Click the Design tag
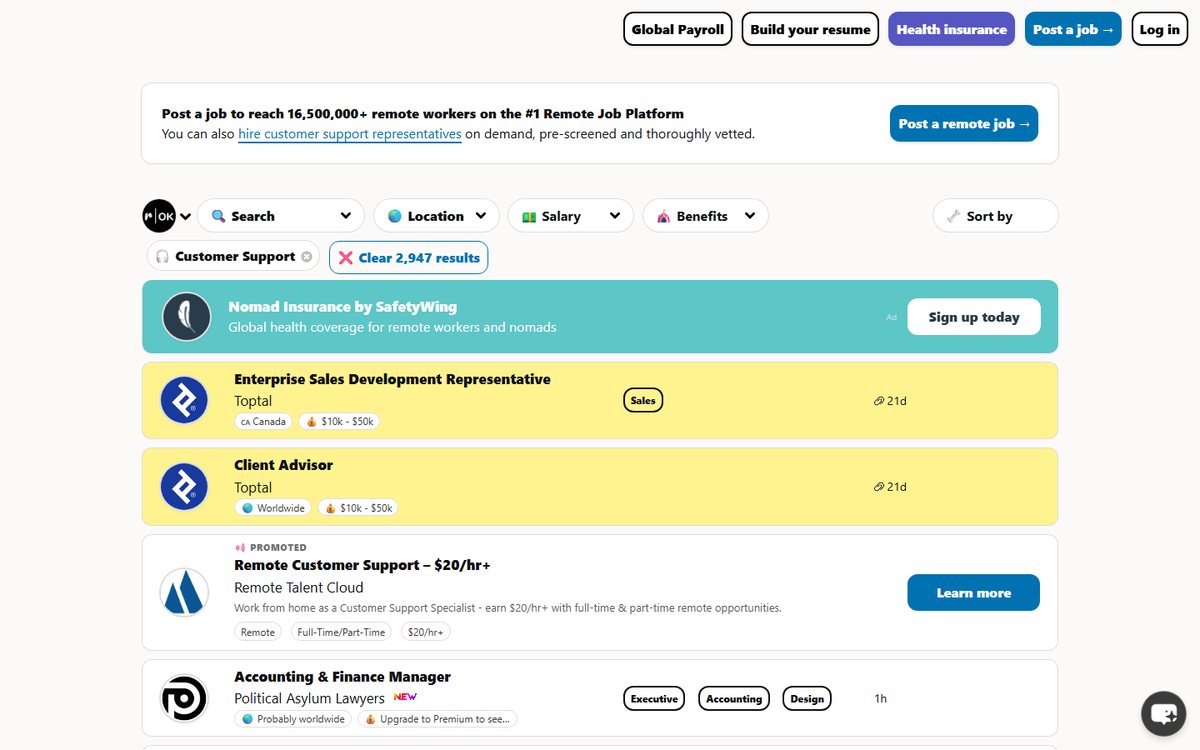Screen dimensions: 1200x750 [807, 699]
